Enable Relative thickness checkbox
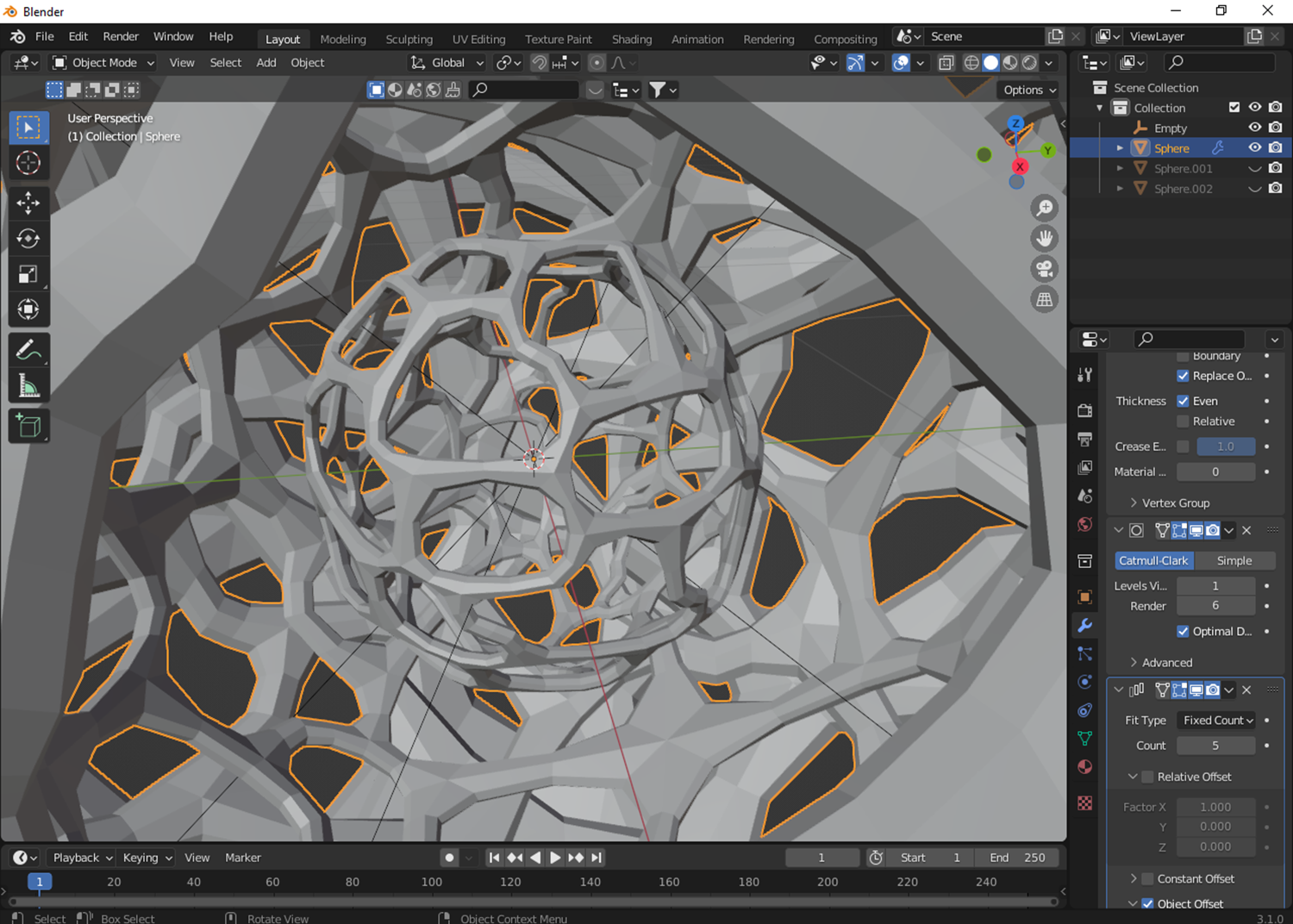The height and width of the screenshot is (924, 1293). [1183, 421]
